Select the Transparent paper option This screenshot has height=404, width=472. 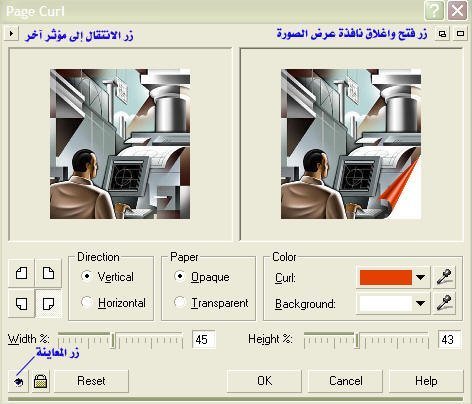180,302
